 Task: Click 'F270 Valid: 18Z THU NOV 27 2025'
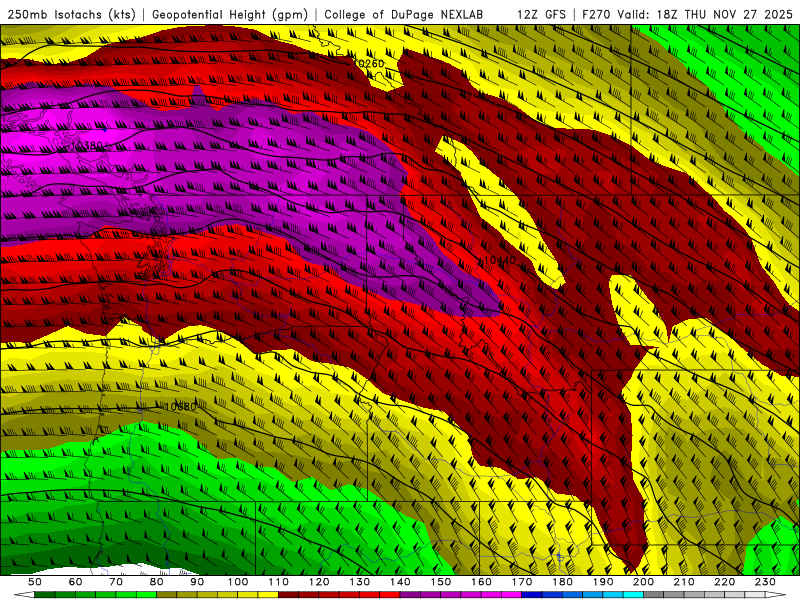coord(687,14)
